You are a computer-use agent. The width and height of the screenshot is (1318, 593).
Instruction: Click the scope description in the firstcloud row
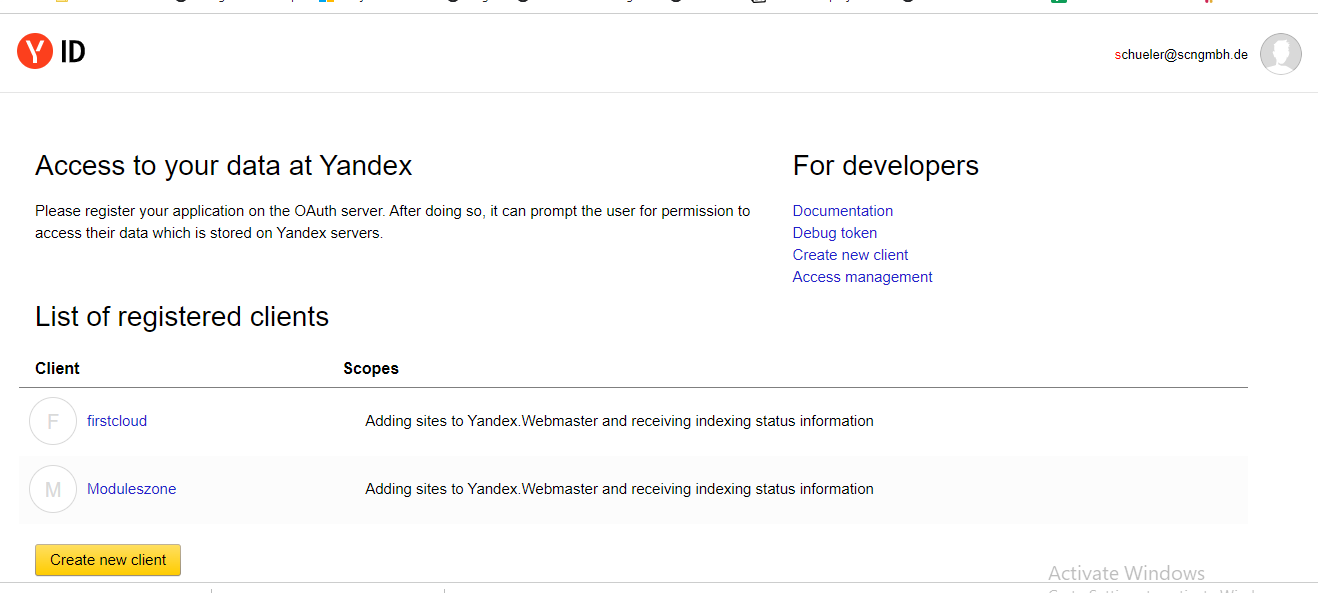619,421
